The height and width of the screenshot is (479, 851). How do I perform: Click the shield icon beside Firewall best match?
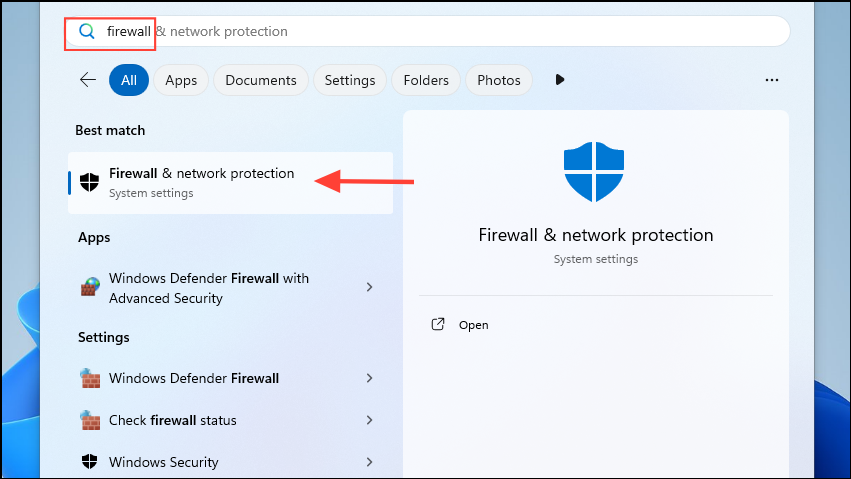tap(90, 182)
